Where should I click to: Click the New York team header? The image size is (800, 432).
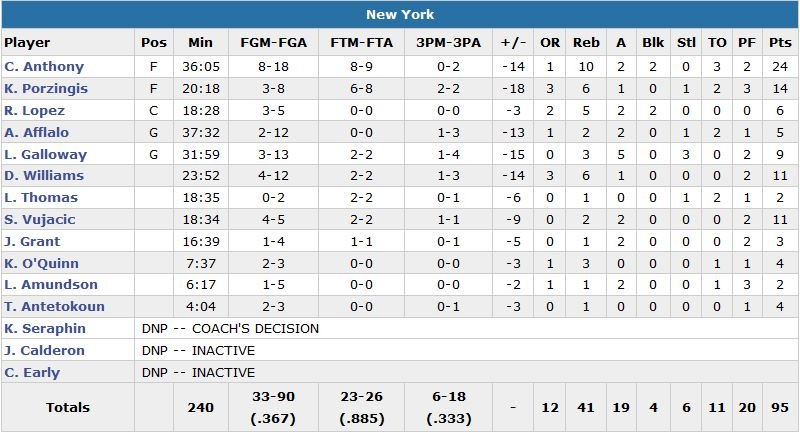pos(400,15)
